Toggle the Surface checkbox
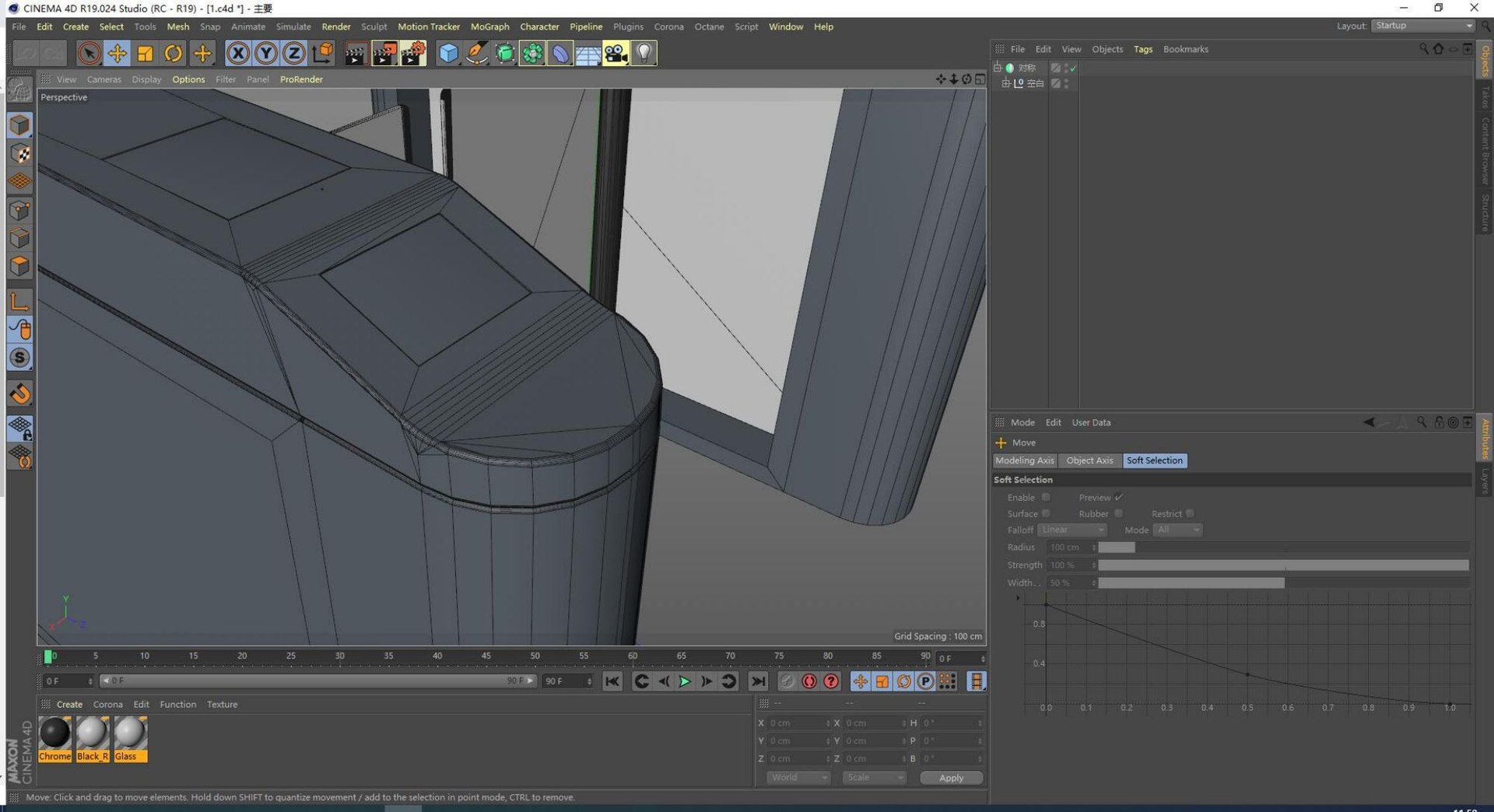 click(1046, 513)
